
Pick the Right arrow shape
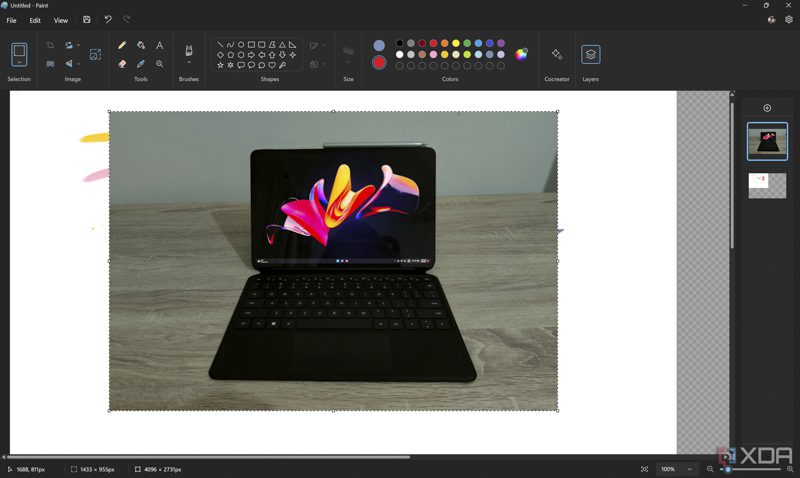[x=251, y=55]
